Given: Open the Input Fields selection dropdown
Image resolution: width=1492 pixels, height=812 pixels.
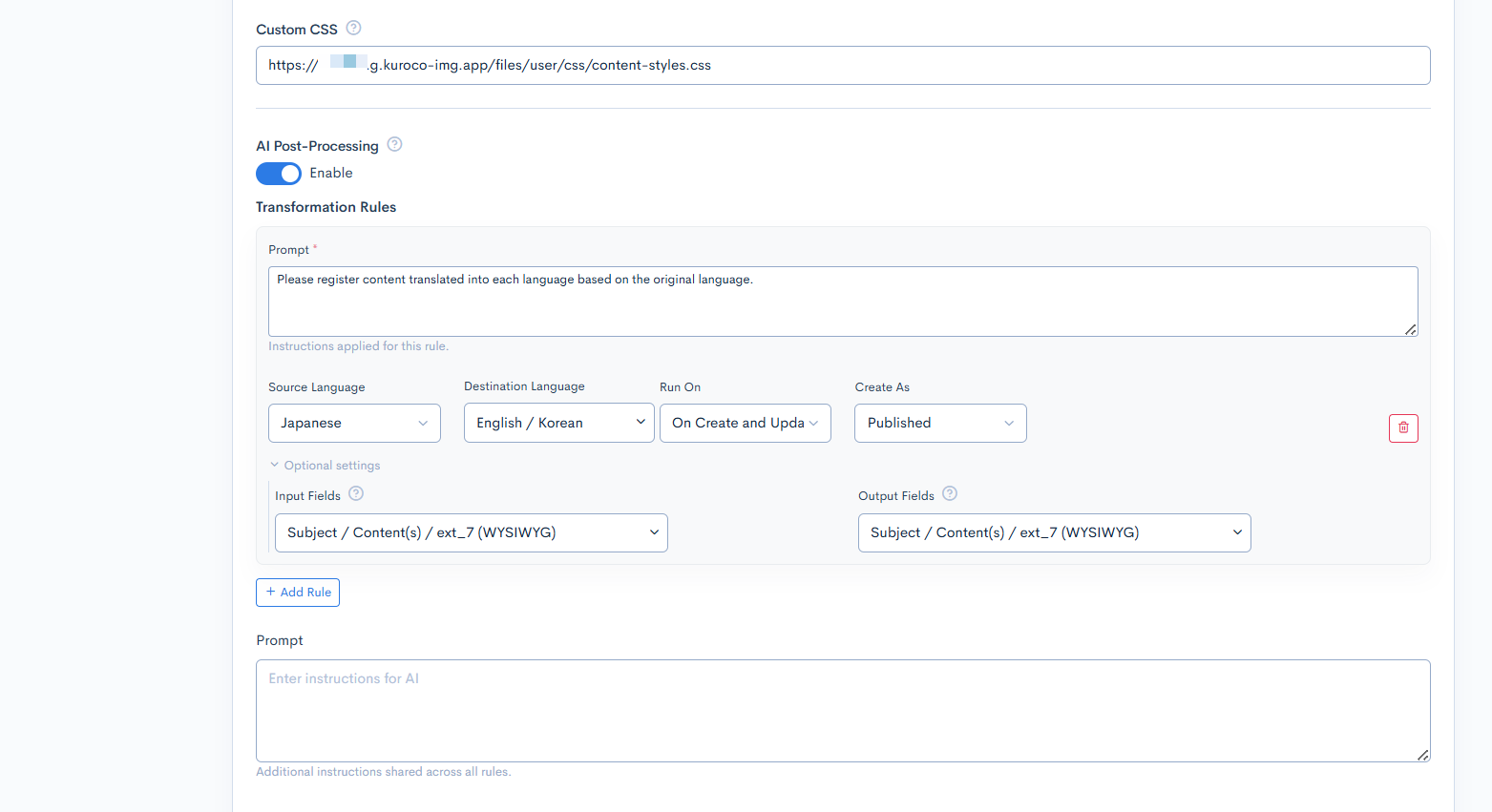Looking at the screenshot, I should coord(471,532).
